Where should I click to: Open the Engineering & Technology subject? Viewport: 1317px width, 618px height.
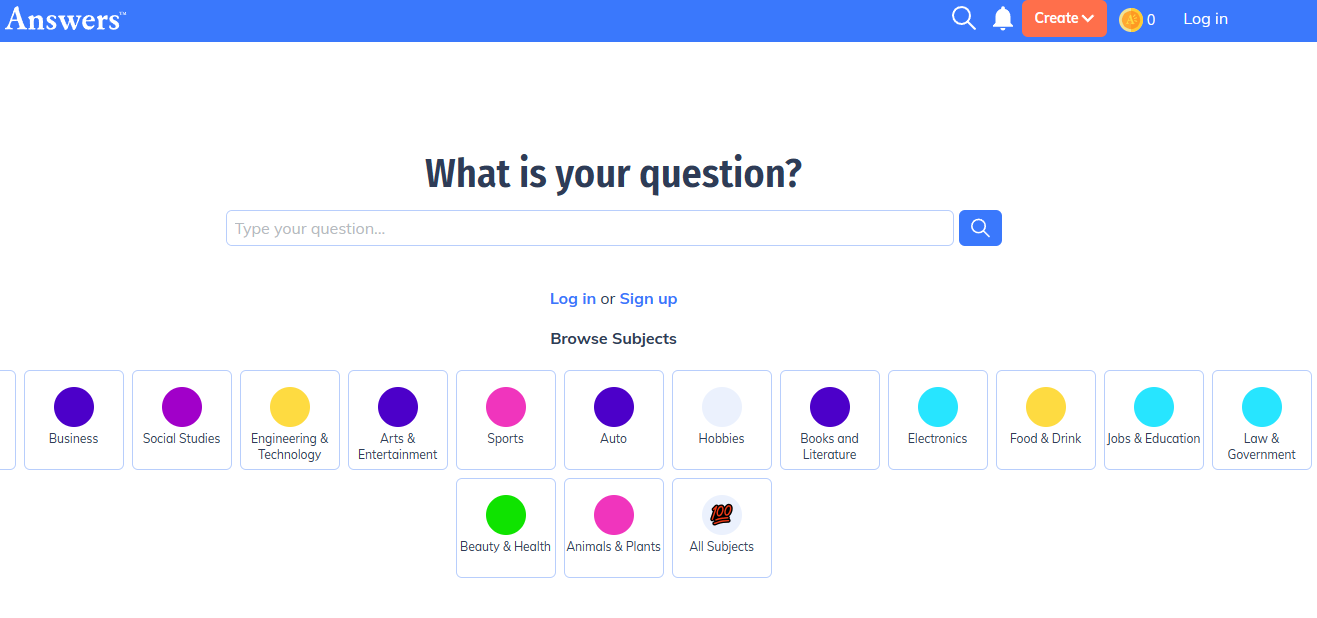pyautogui.click(x=290, y=419)
